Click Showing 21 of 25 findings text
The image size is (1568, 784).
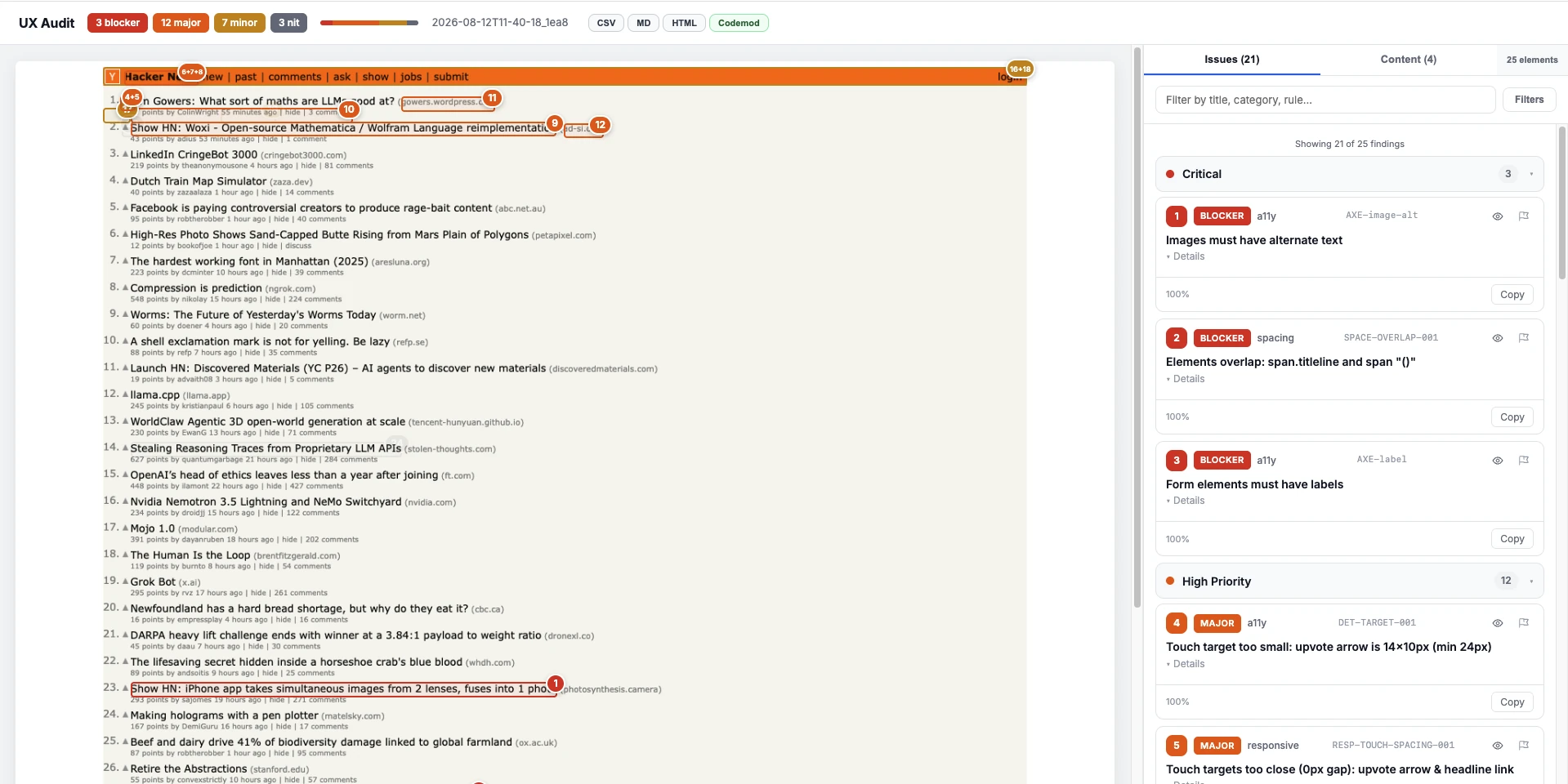click(x=1349, y=144)
